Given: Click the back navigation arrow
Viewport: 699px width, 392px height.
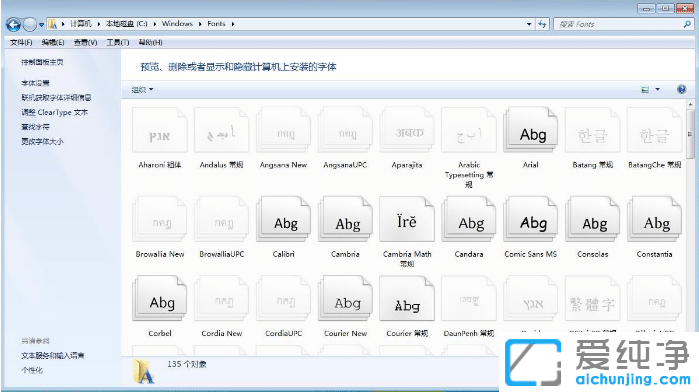Looking at the screenshot, I should pyautogui.click(x=13, y=25).
